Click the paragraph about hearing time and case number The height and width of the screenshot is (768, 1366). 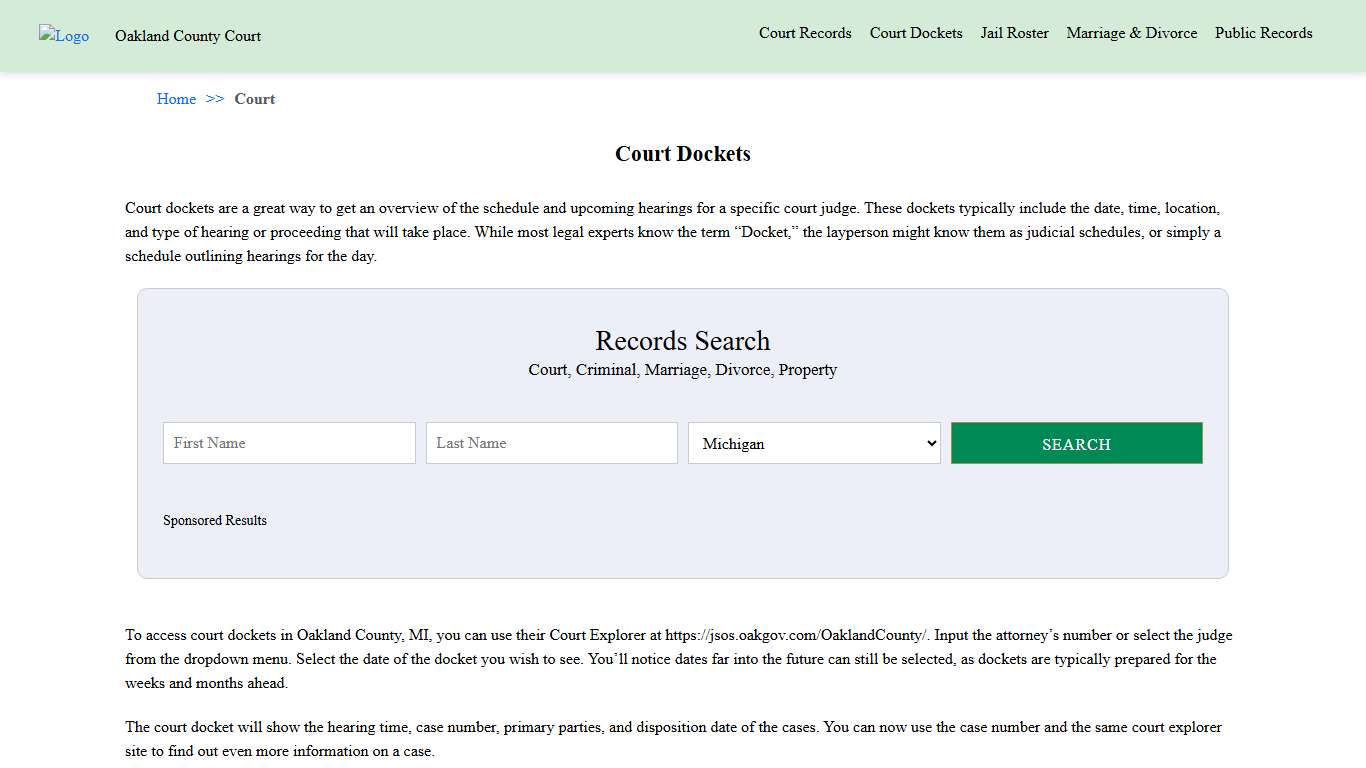pos(673,739)
